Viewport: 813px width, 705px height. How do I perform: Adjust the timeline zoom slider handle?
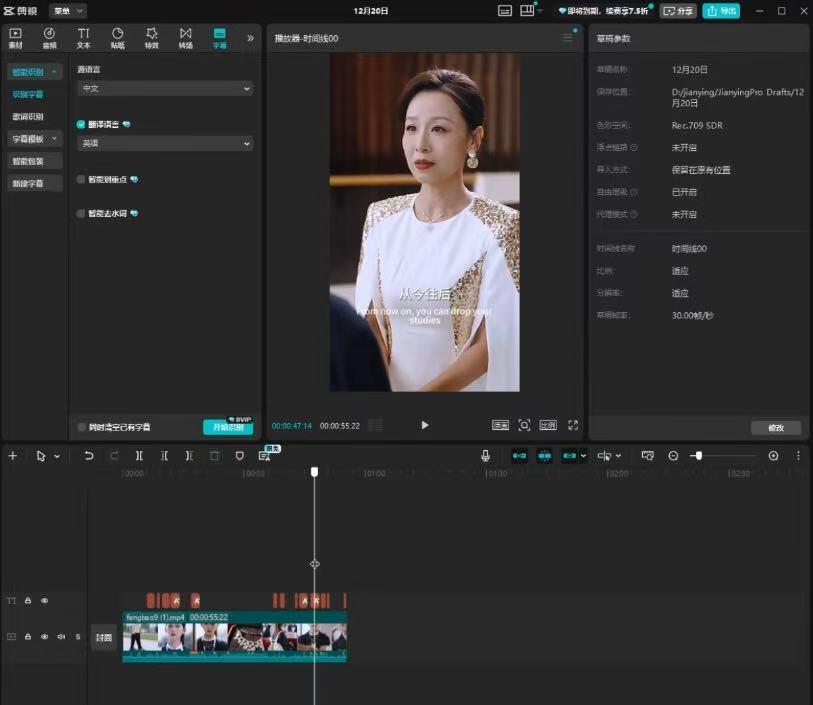pos(699,456)
